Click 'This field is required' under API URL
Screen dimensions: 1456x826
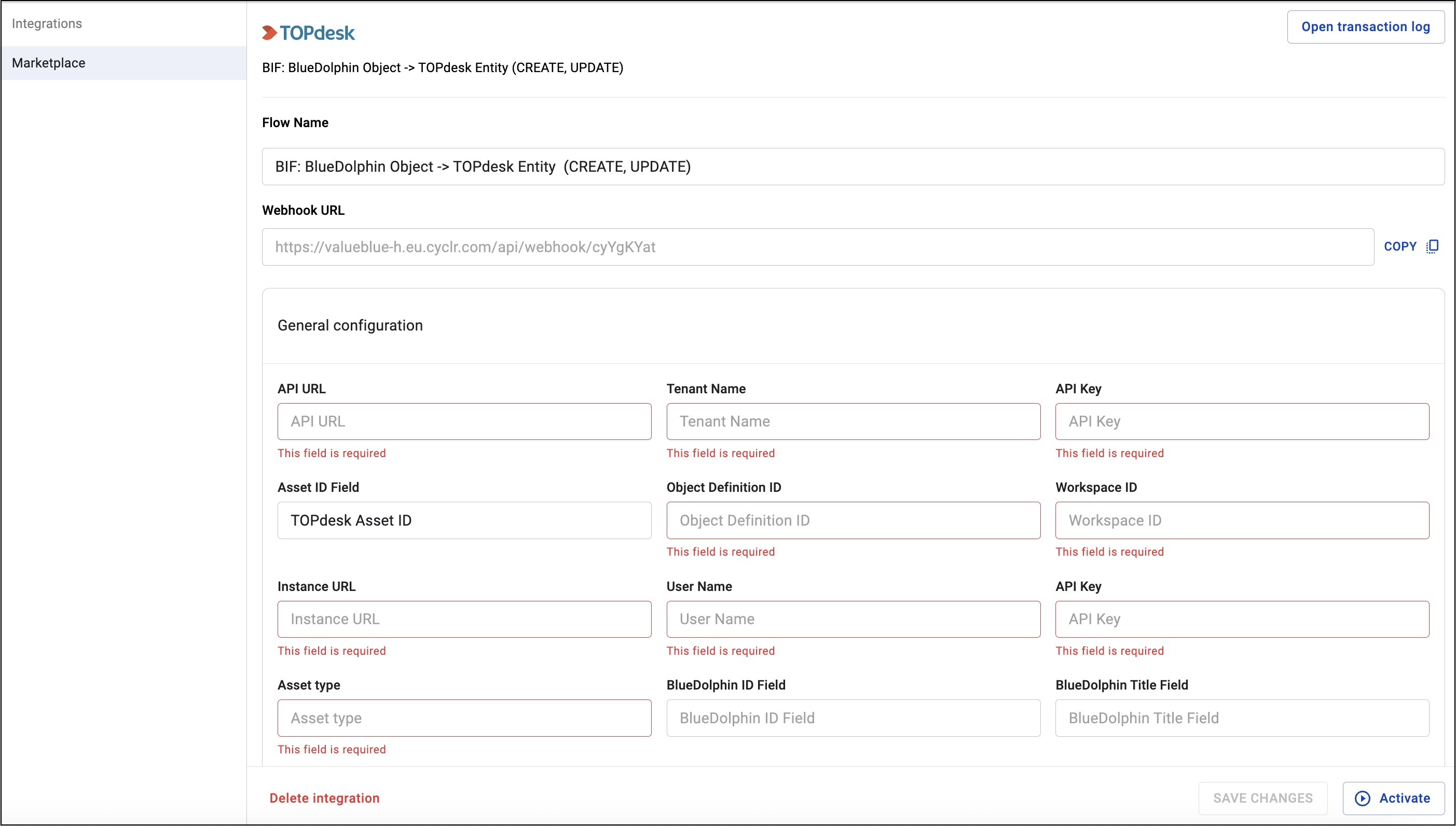[x=331, y=453]
